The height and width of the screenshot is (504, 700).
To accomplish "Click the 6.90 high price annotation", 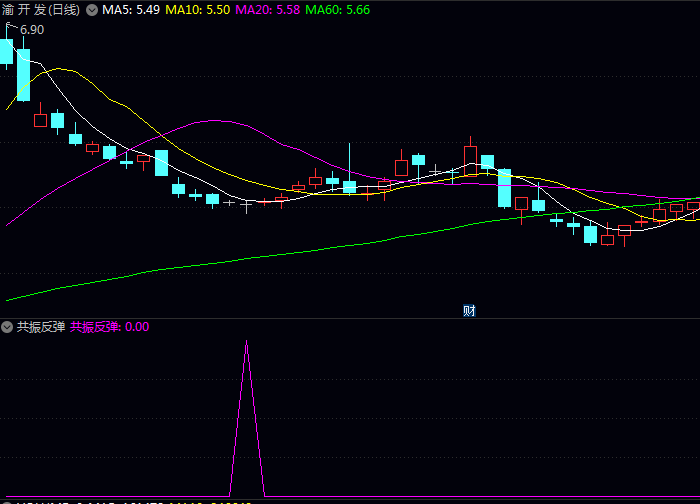I will coord(32,31).
